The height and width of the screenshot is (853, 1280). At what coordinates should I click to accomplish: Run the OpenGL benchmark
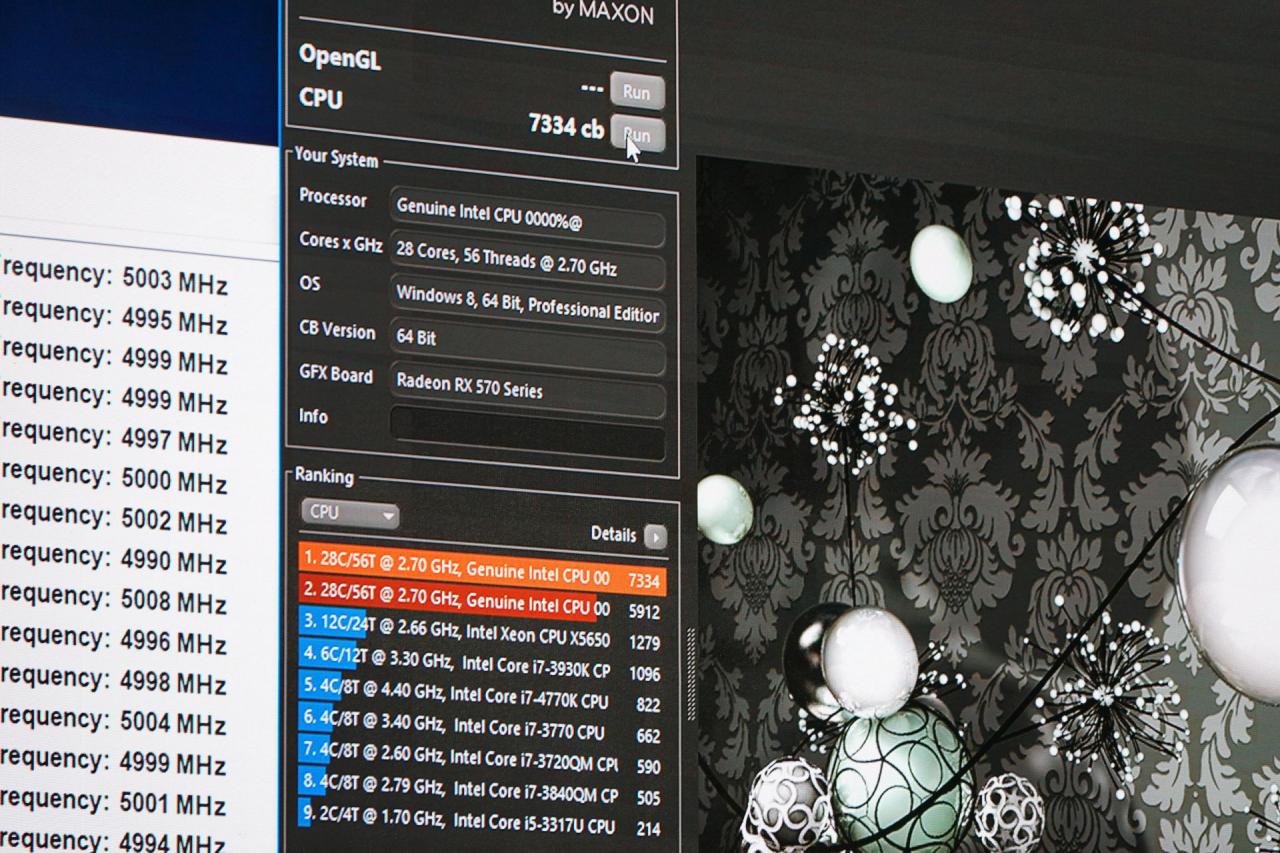point(637,91)
